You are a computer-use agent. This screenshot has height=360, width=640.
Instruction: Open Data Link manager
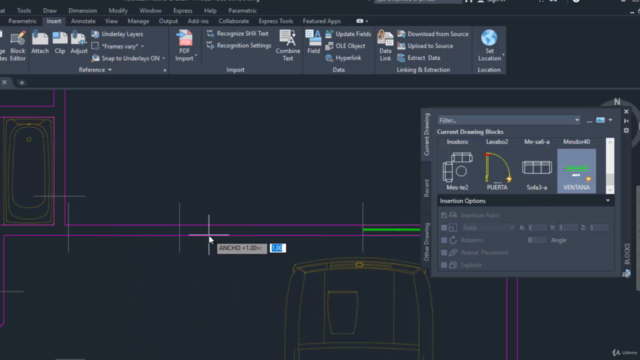pos(385,46)
